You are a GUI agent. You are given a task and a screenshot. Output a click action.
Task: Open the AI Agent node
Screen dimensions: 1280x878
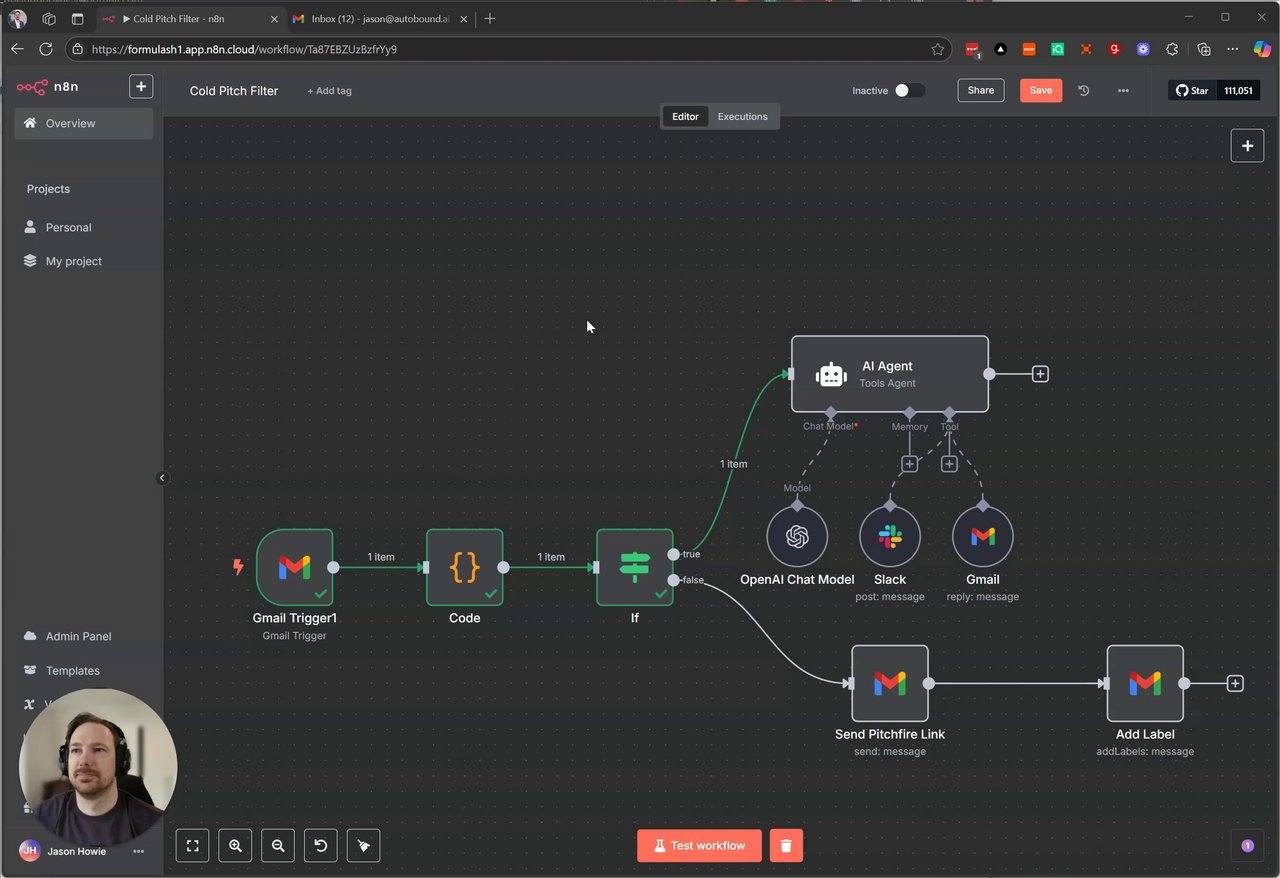[x=890, y=374]
